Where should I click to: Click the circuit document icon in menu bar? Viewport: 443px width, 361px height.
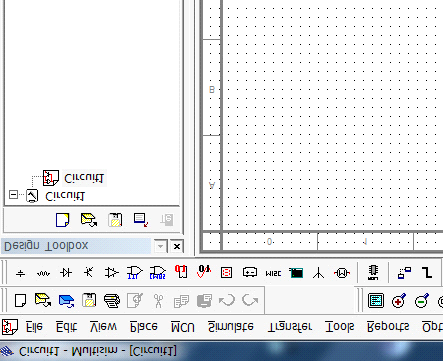[x=10, y=327]
